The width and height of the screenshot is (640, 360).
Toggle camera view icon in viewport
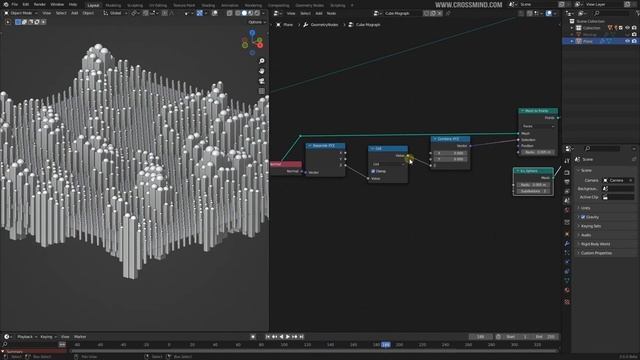[262, 81]
